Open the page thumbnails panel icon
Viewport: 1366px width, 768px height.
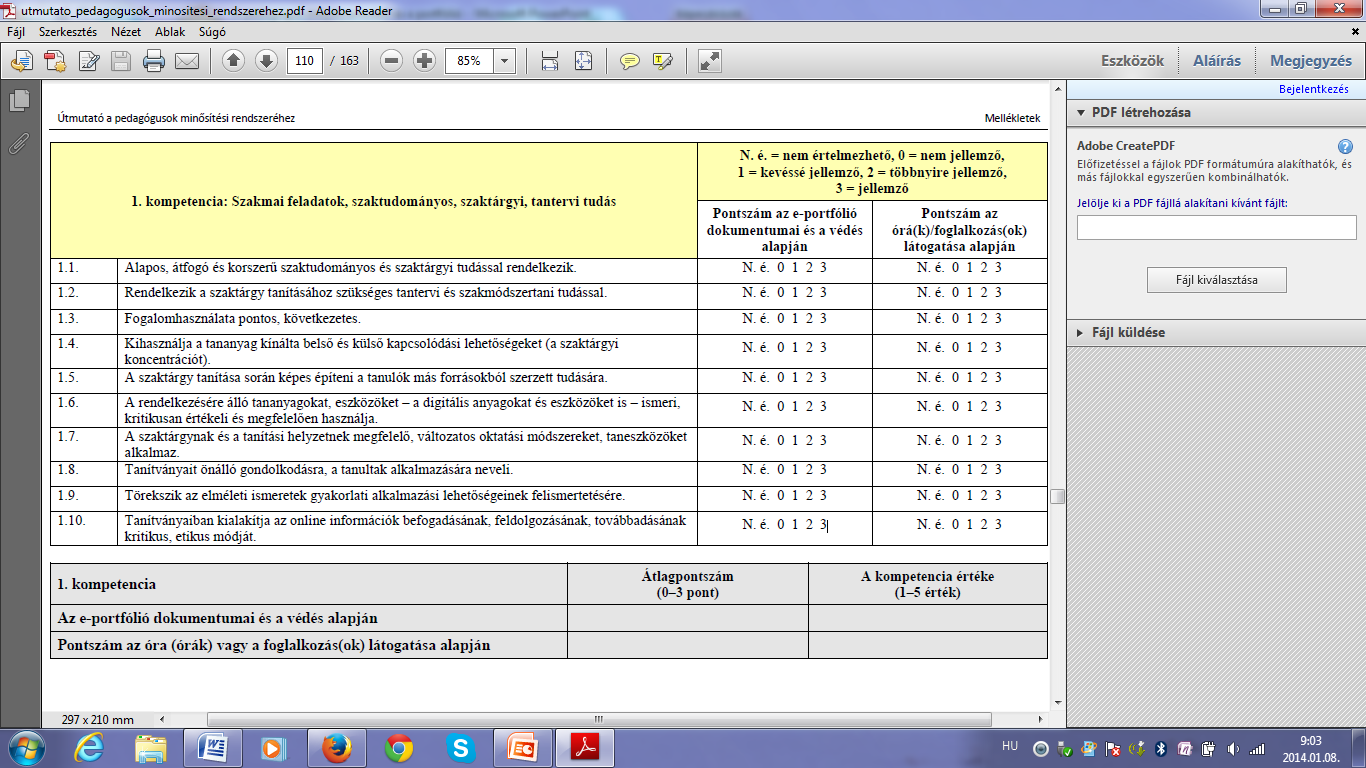point(19,101)
